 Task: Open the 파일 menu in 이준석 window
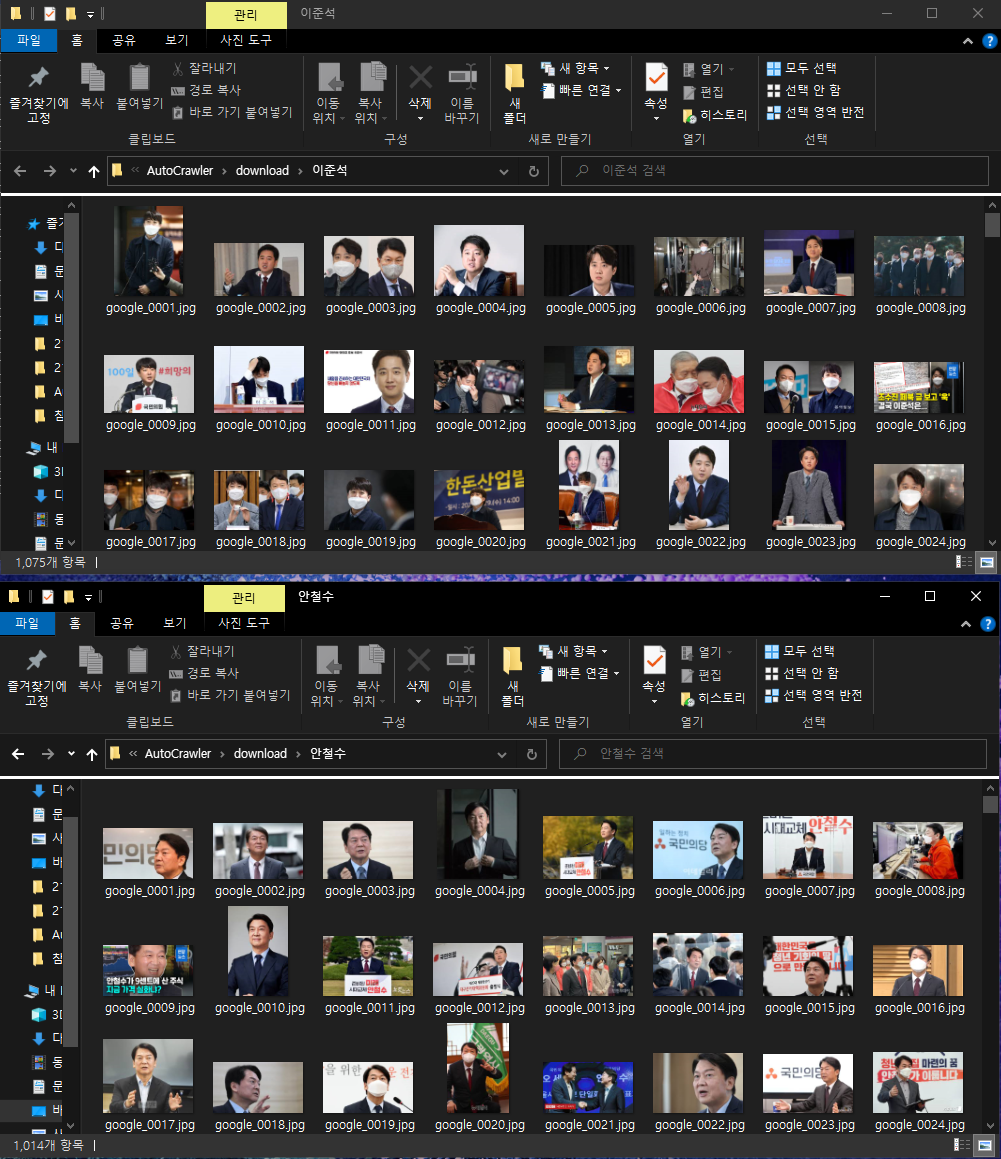point(29,40)
